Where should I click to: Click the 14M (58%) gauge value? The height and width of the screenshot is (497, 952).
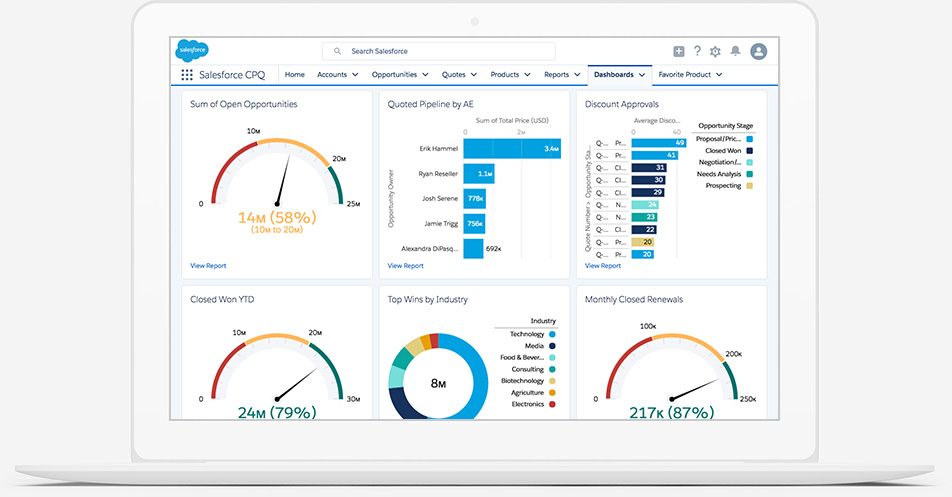[277, 217]
